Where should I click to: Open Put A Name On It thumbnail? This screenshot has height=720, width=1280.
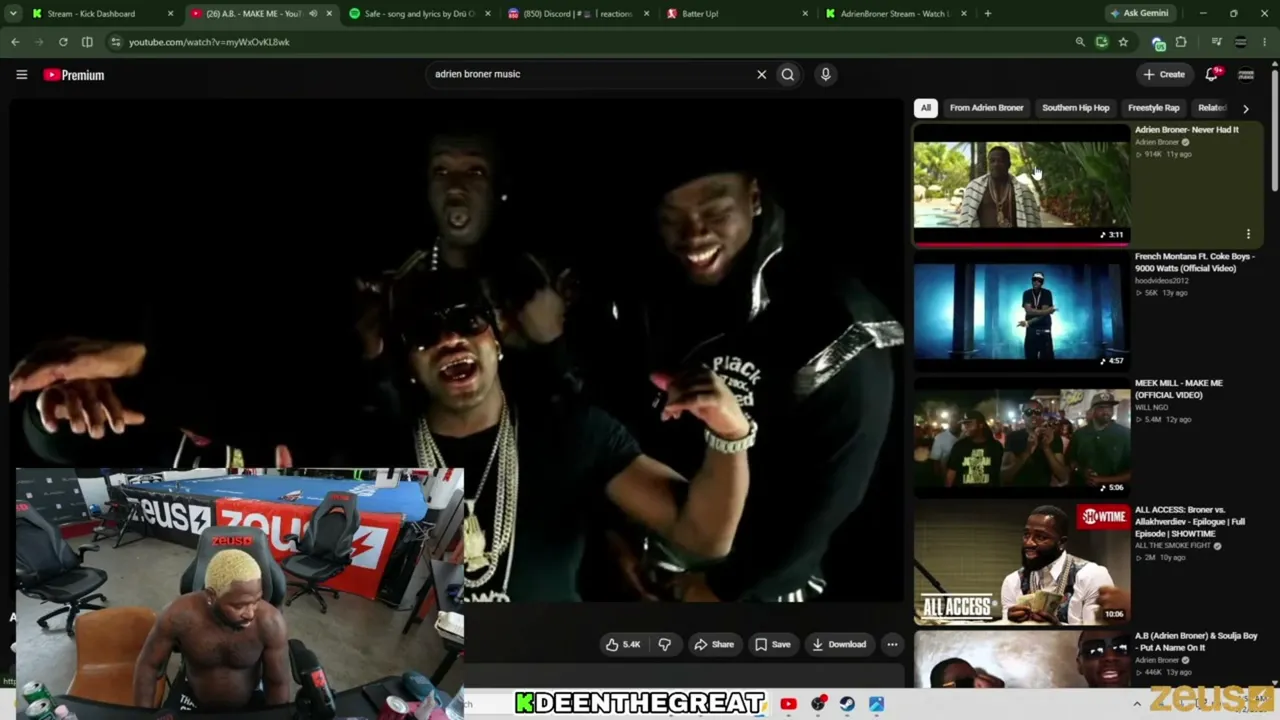[1021, 659]
